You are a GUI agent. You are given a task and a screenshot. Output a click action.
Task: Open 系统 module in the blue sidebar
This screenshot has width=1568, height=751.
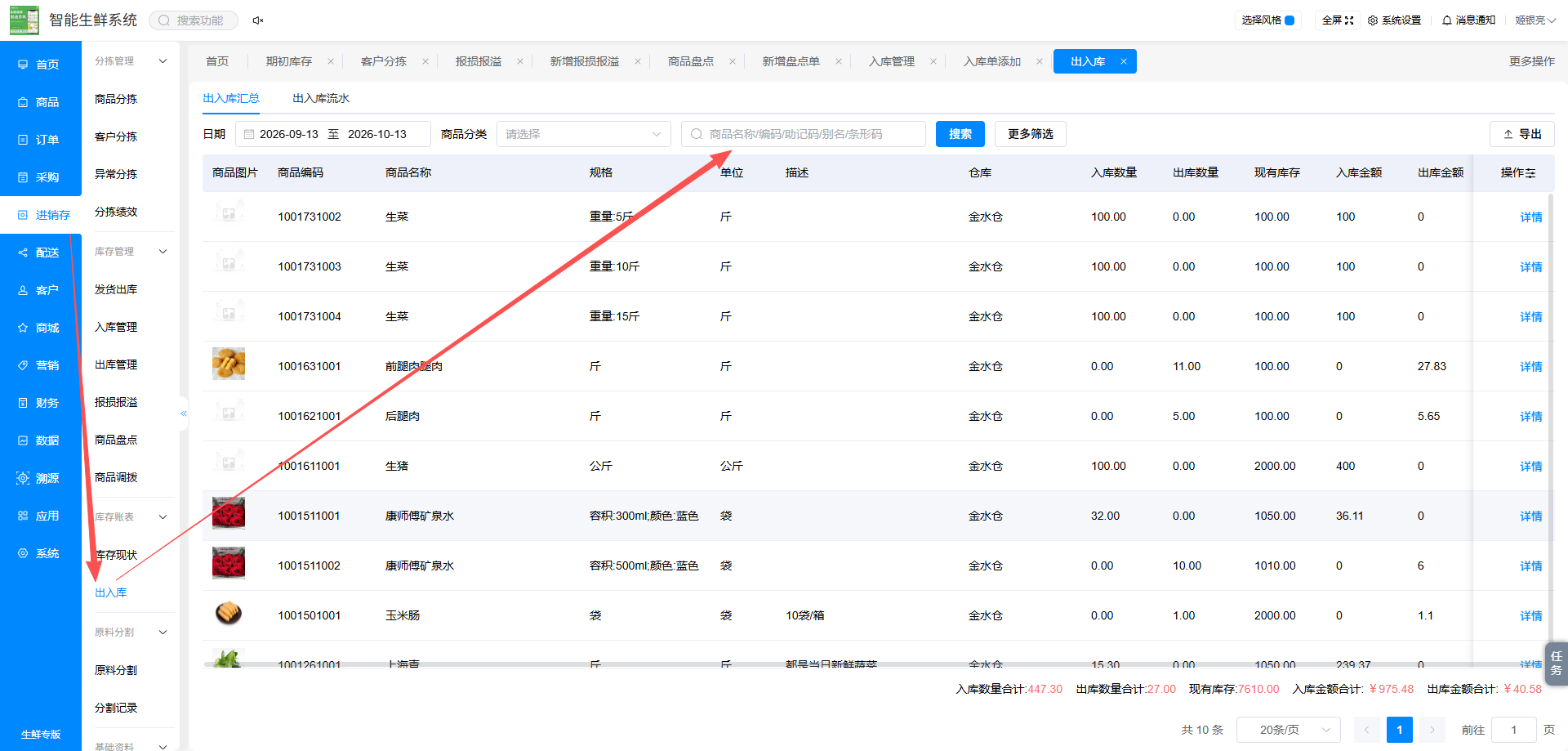[40, 553]
